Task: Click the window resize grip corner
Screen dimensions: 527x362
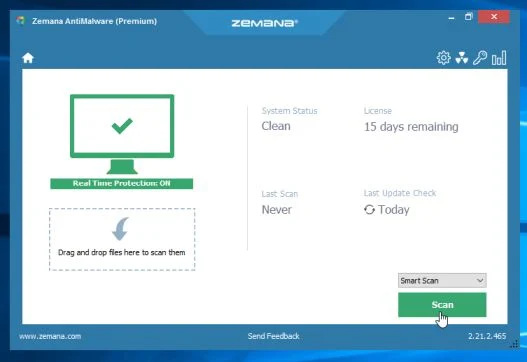Action: tap(515, 344)
